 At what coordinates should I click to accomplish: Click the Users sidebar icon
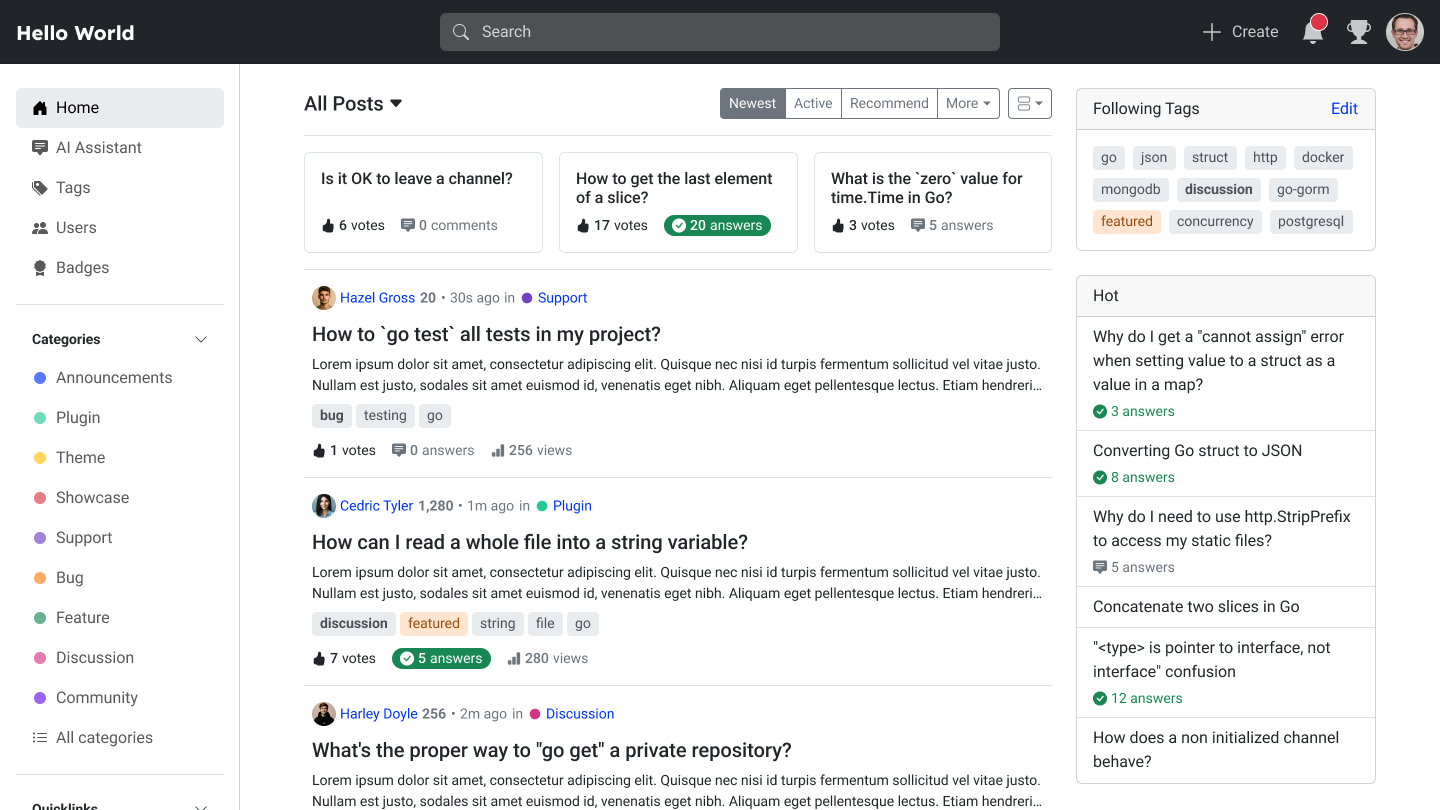[40, 227]
